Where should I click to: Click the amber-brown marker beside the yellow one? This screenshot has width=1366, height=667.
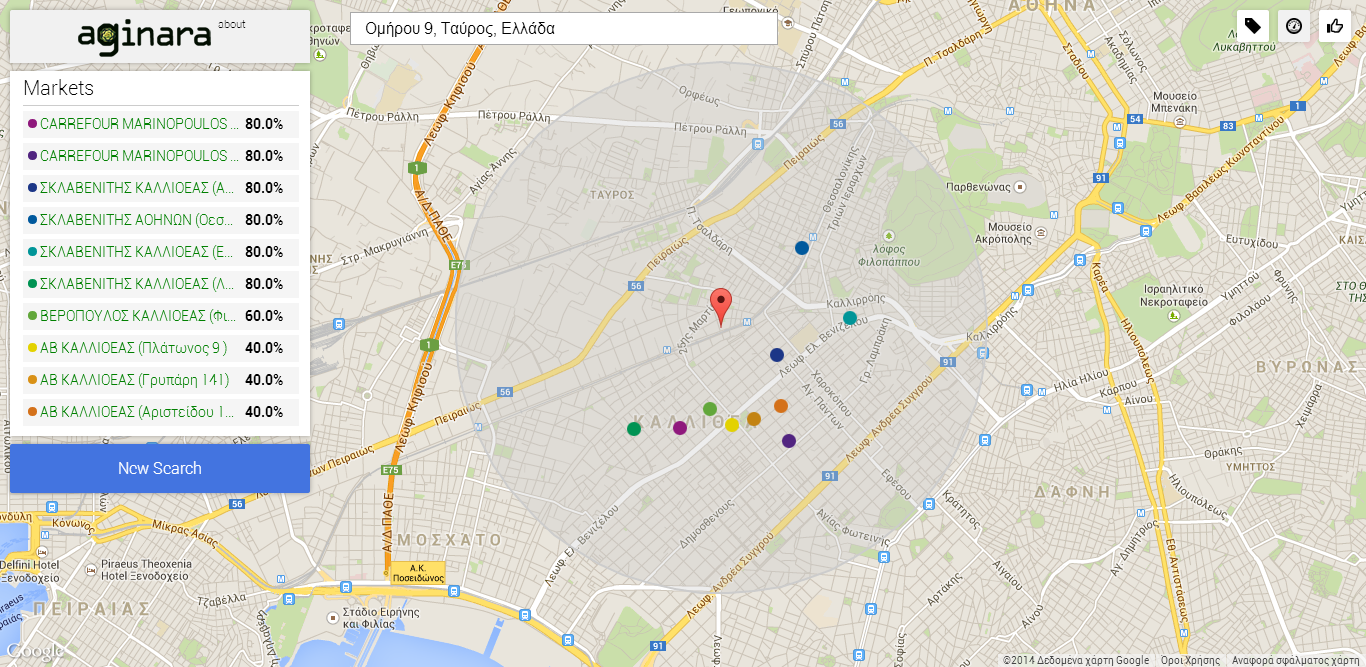(754, 419)
